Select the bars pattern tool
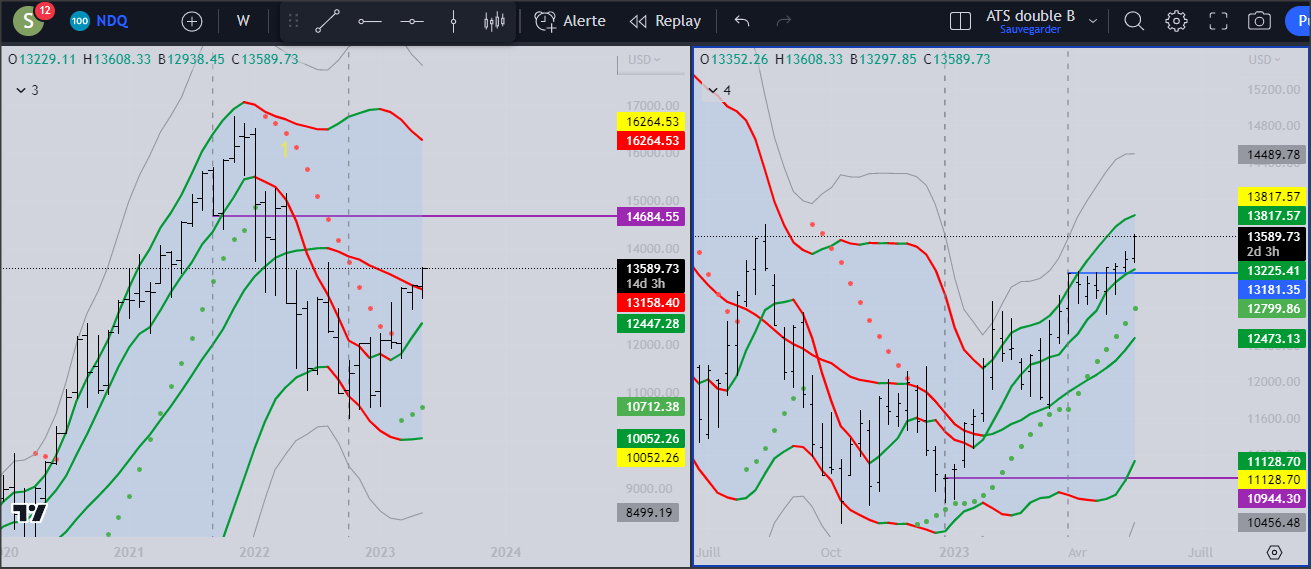Image resolution: width=1311 pixels, height=569 pixels. click(494, 21)
